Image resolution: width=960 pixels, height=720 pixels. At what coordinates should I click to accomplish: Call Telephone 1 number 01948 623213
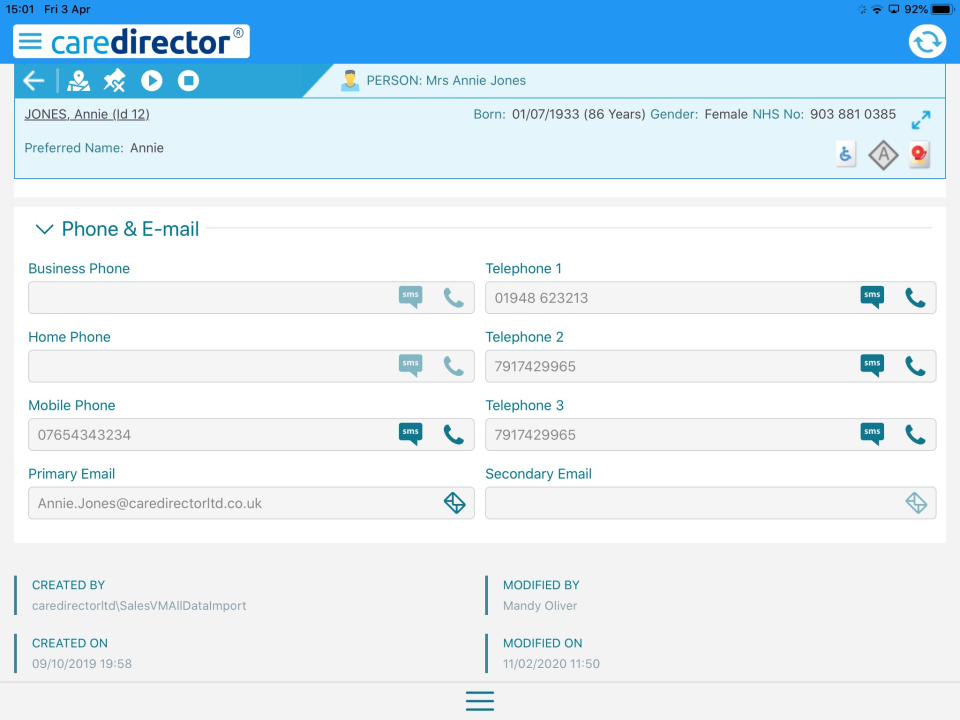[915, 298]
